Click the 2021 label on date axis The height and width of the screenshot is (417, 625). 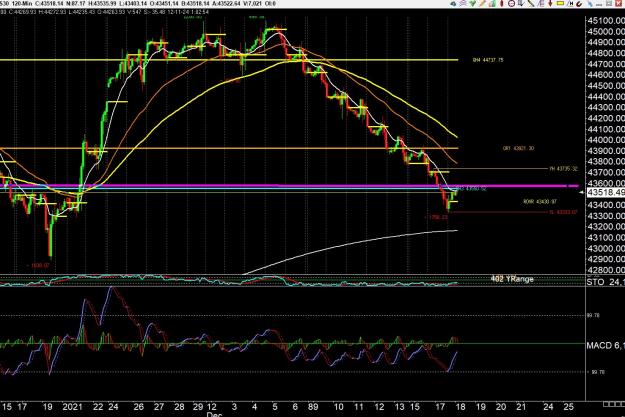tap(73, 407)
